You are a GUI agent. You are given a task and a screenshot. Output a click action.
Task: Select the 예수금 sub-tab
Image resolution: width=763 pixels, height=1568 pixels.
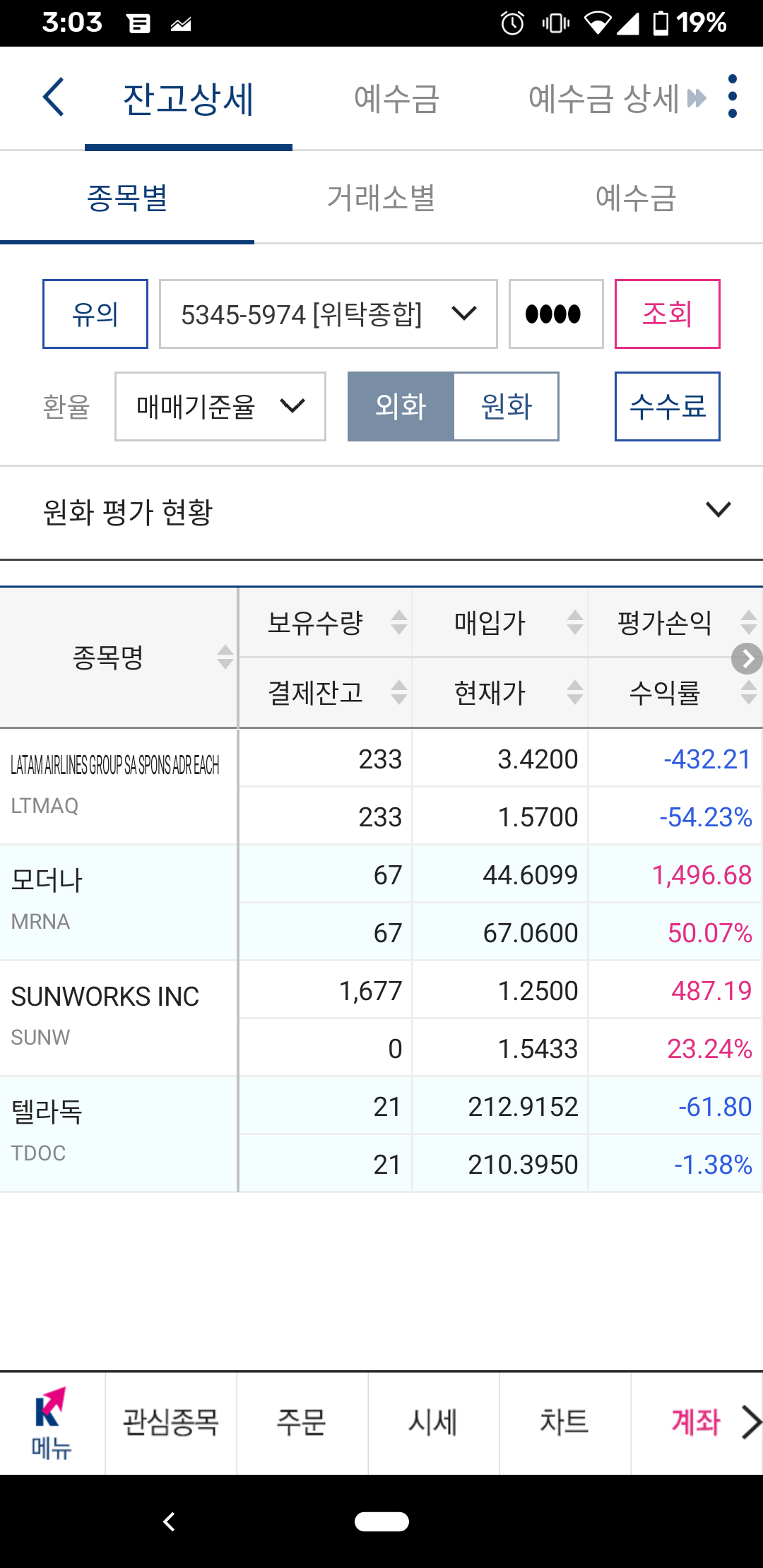(636, 198)
